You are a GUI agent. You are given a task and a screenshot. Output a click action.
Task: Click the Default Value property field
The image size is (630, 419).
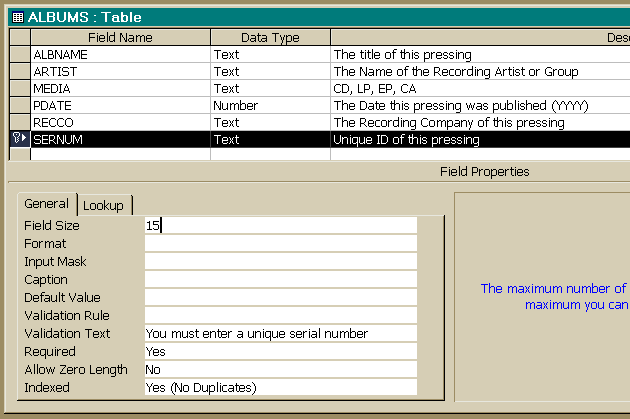point(280,297)
